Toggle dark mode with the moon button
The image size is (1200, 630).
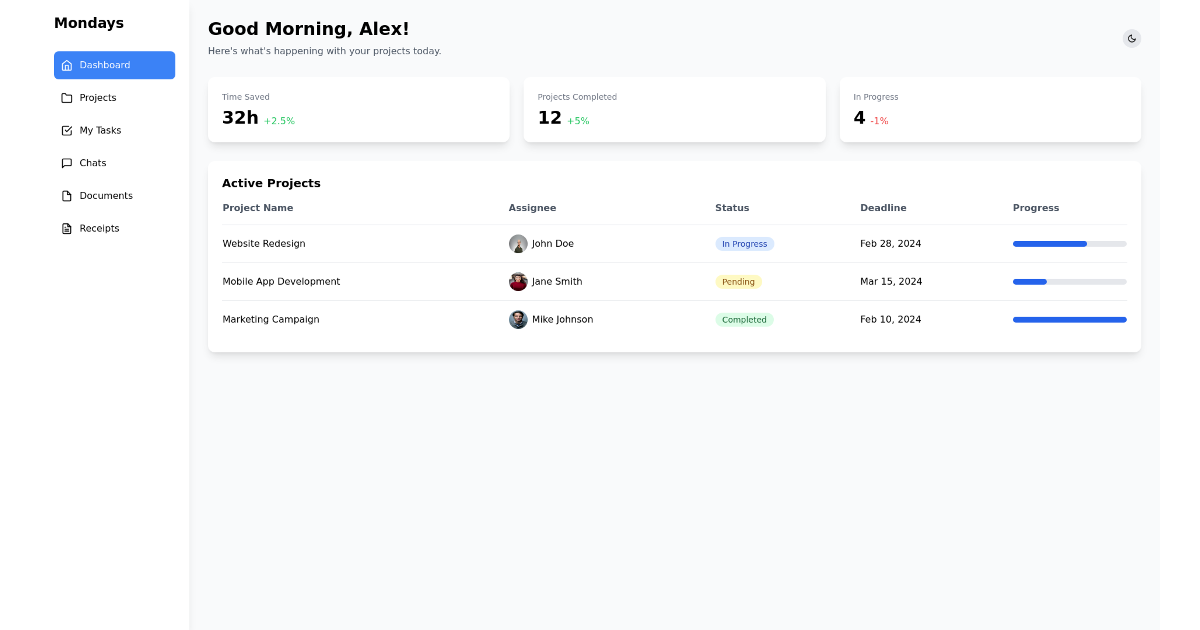(1131, 38)
